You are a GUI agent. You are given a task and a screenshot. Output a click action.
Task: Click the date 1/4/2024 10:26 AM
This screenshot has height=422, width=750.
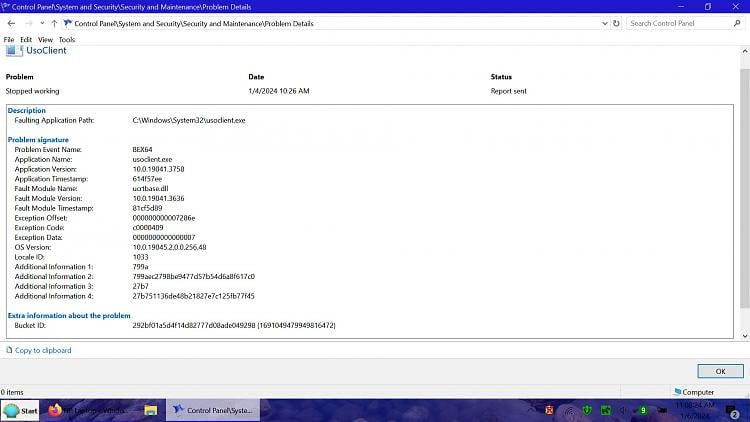279,91
